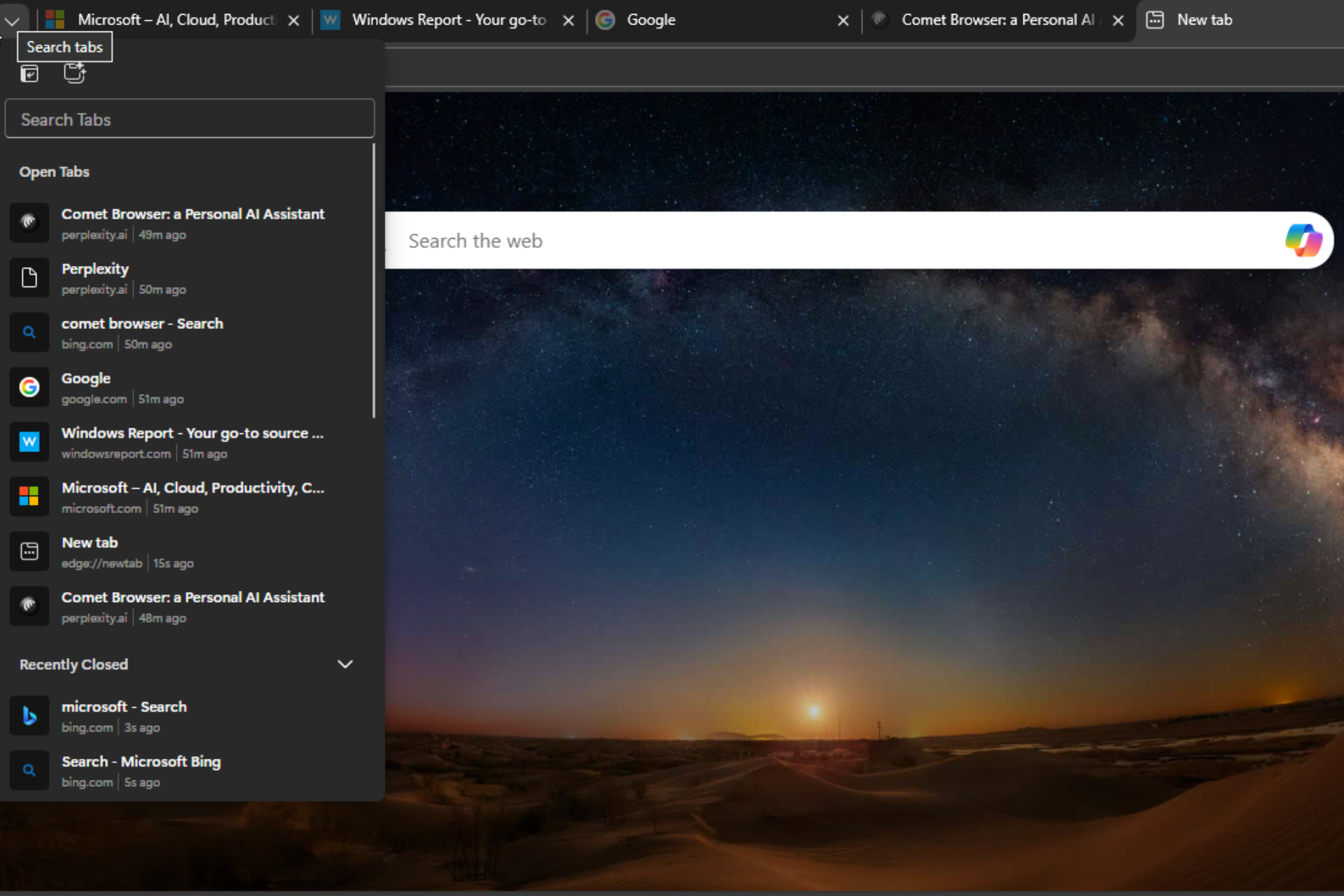The image size is (1344, 896).
Task: Select the Comet Browser favicon in Open Tabs
Action: point(29,223)
